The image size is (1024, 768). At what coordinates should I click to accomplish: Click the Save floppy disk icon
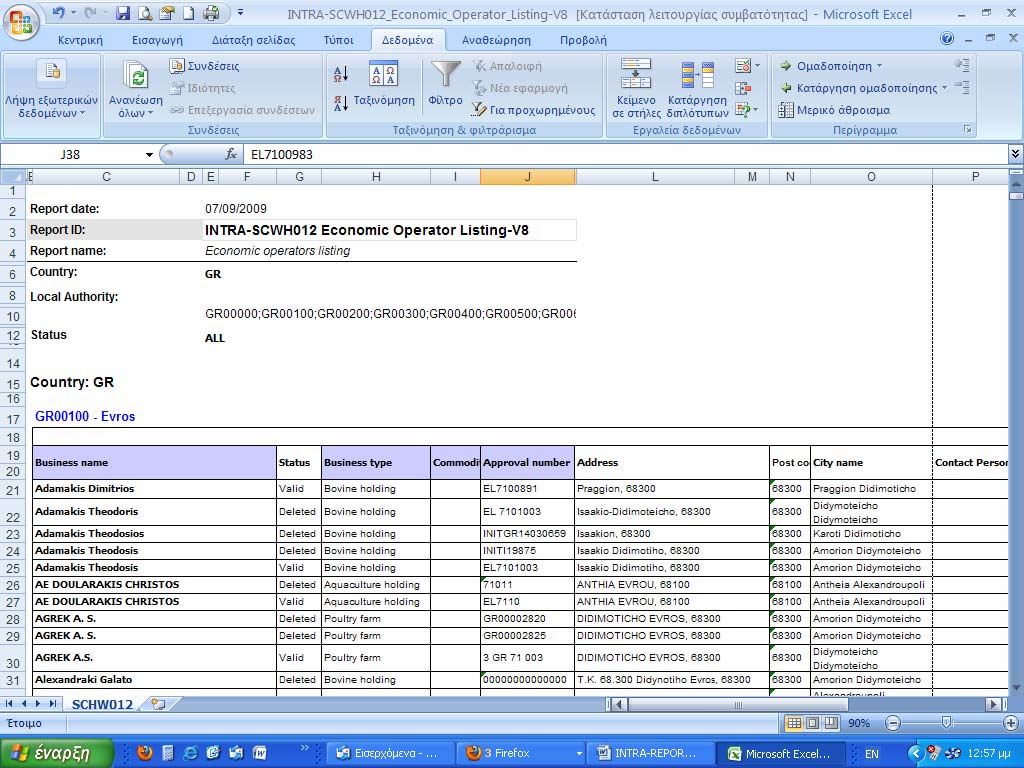(123, 12)
